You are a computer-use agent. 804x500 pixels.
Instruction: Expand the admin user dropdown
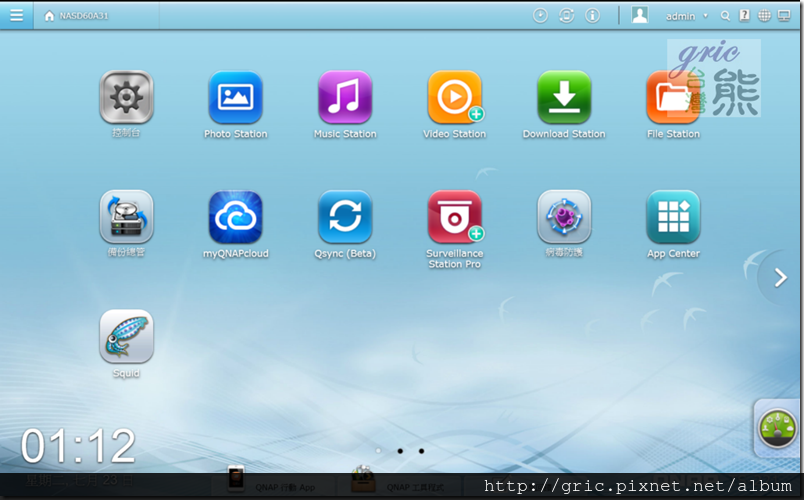706,16
